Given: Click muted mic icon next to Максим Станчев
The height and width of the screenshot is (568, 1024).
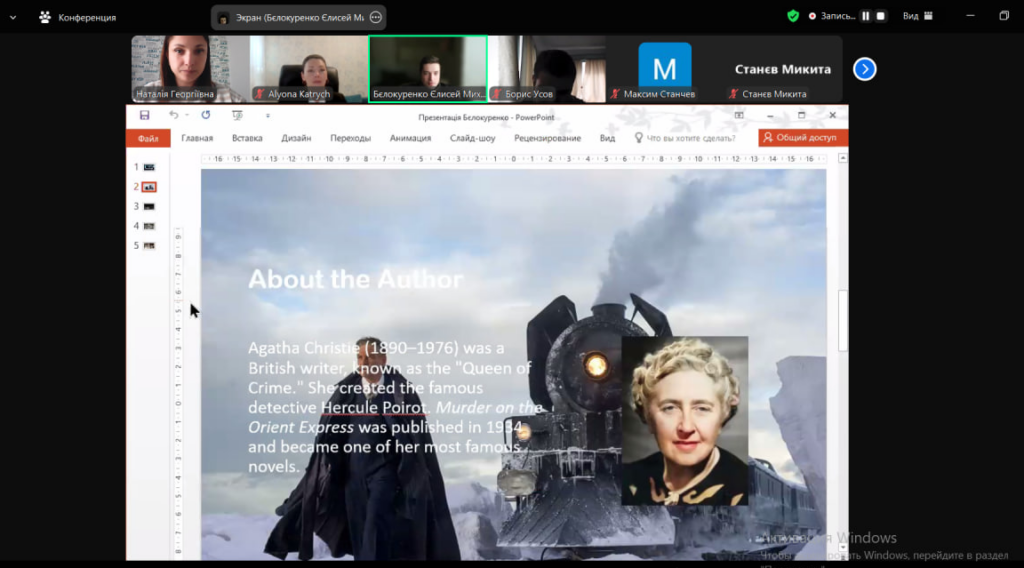Looking at the screenshot, I should click(615, 94).
